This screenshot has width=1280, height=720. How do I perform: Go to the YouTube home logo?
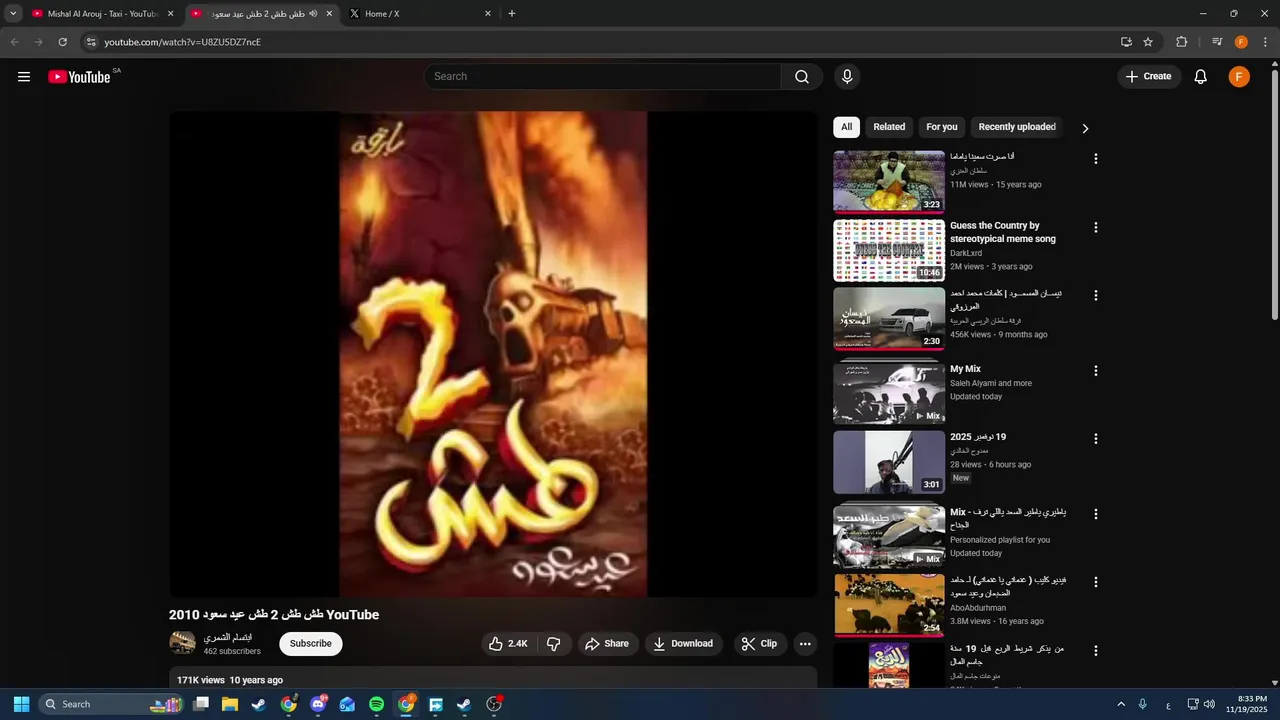pyautogui.click(x=79, y=77)
